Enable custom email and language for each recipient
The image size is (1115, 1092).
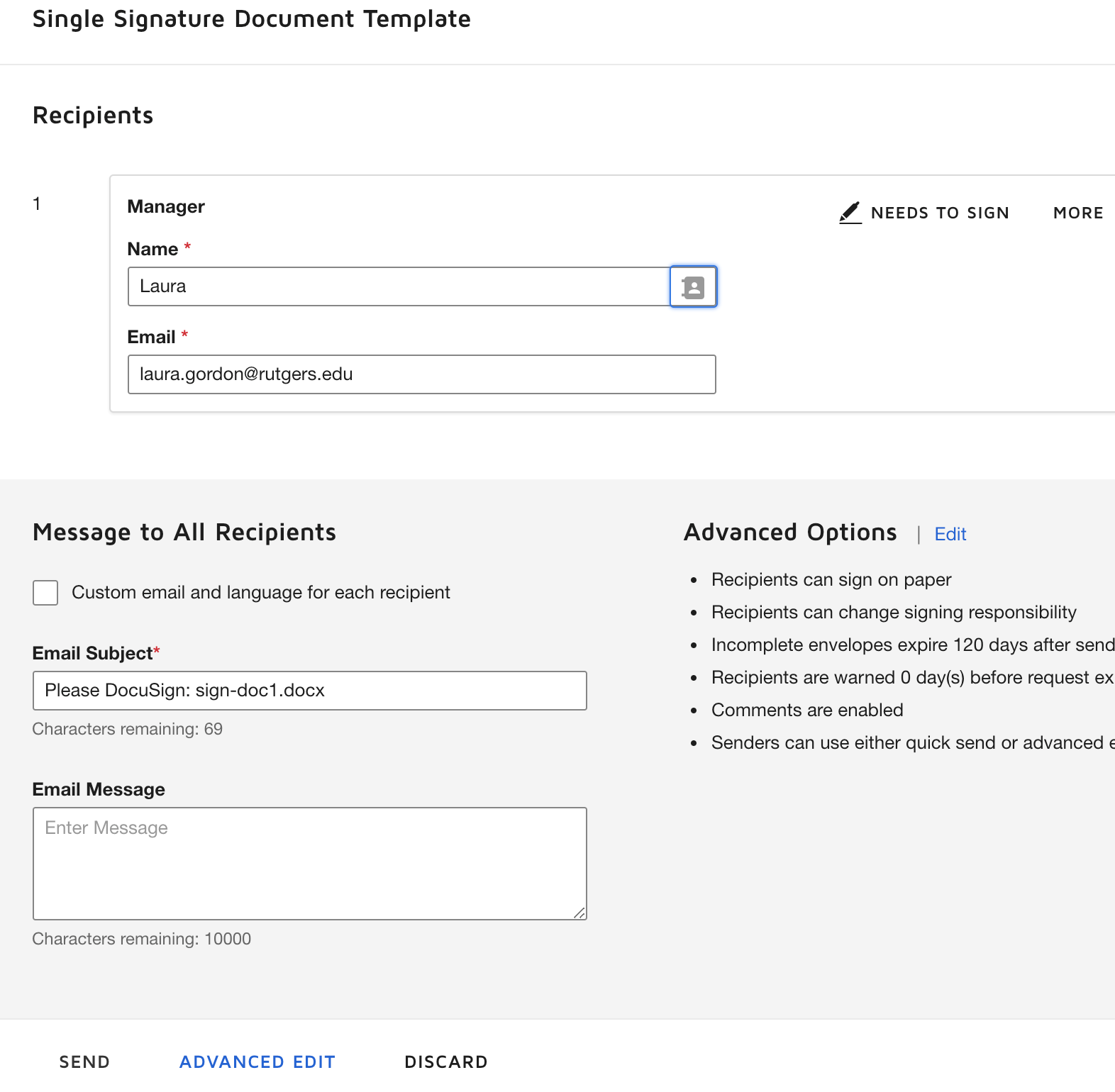[45, 593]
